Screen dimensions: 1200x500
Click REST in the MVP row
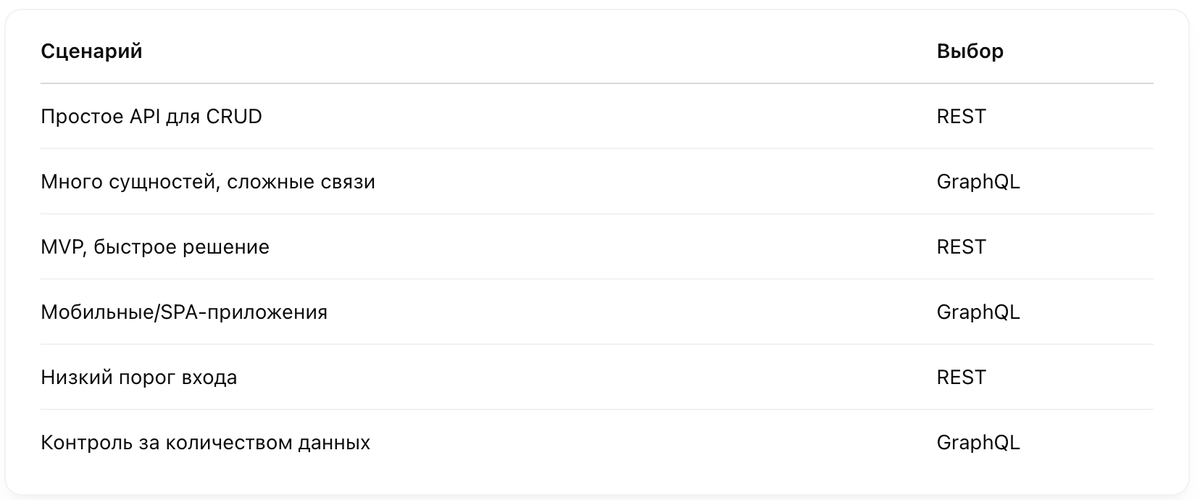pyautogui.click(x=961, y=247)
